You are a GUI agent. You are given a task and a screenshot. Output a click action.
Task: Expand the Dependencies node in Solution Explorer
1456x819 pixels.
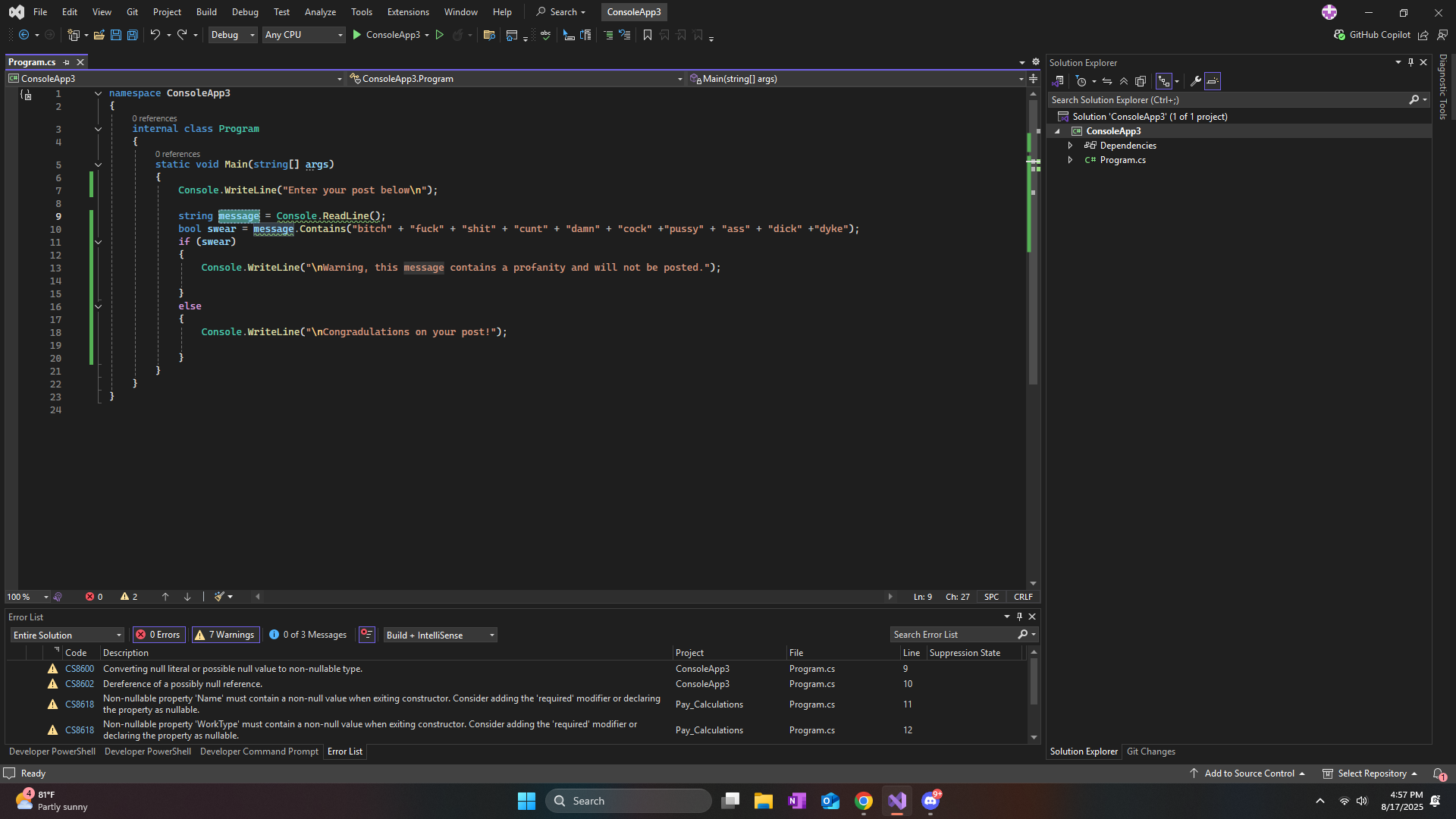click(1070, 146)
